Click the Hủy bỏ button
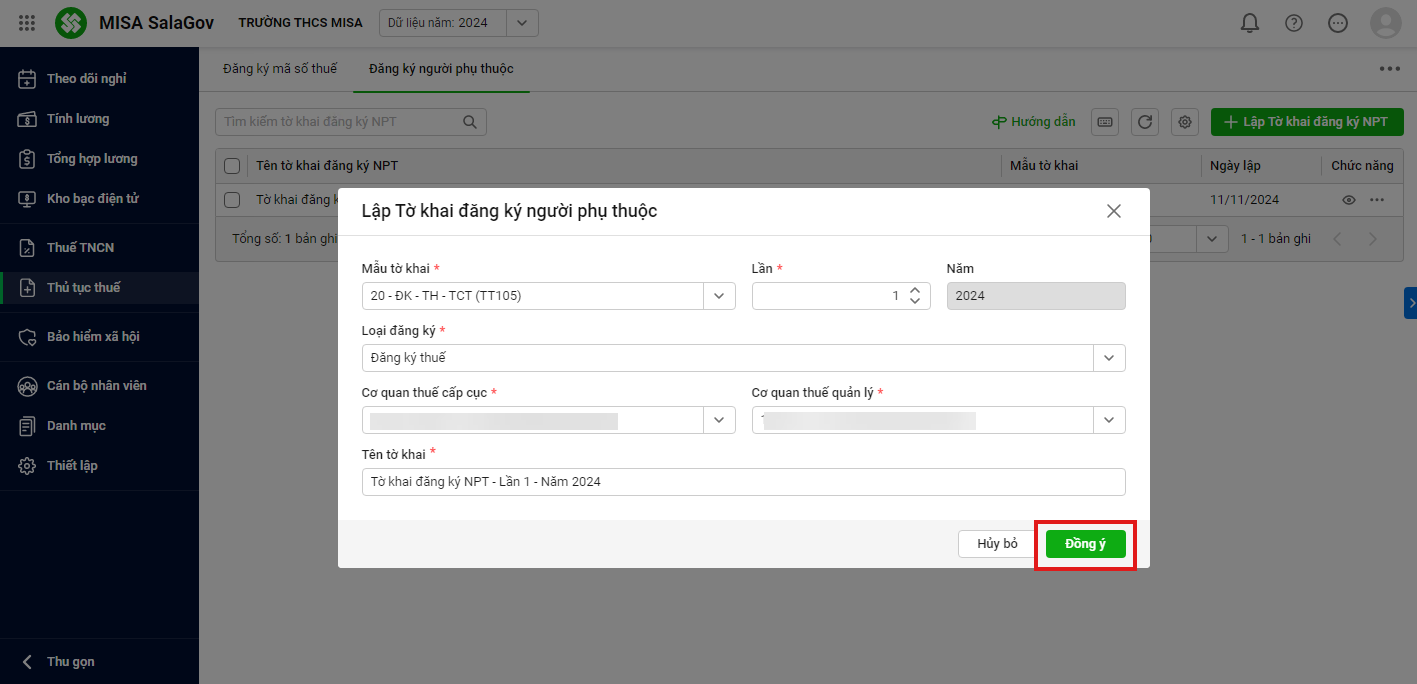The image size is (1417, 684). point(997,544)
